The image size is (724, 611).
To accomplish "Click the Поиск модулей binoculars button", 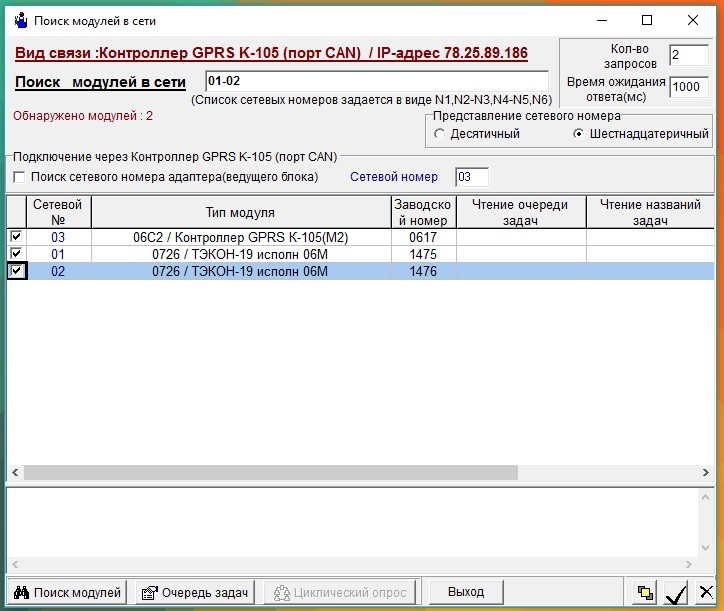I will click(67, 592).
